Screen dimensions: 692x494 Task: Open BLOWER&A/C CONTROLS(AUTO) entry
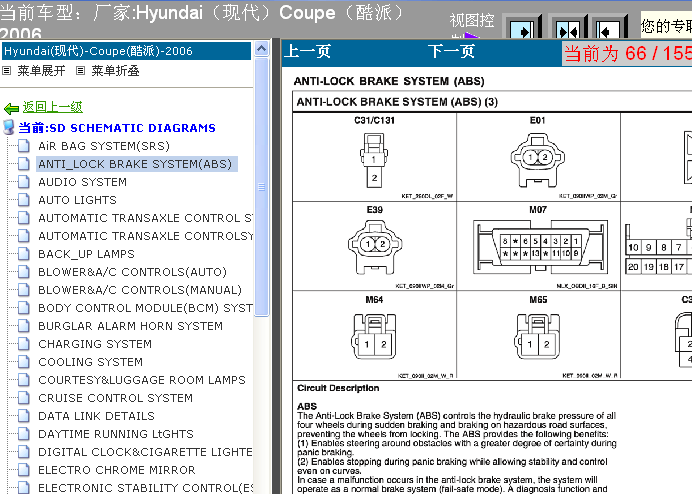(x=132, y=272)
